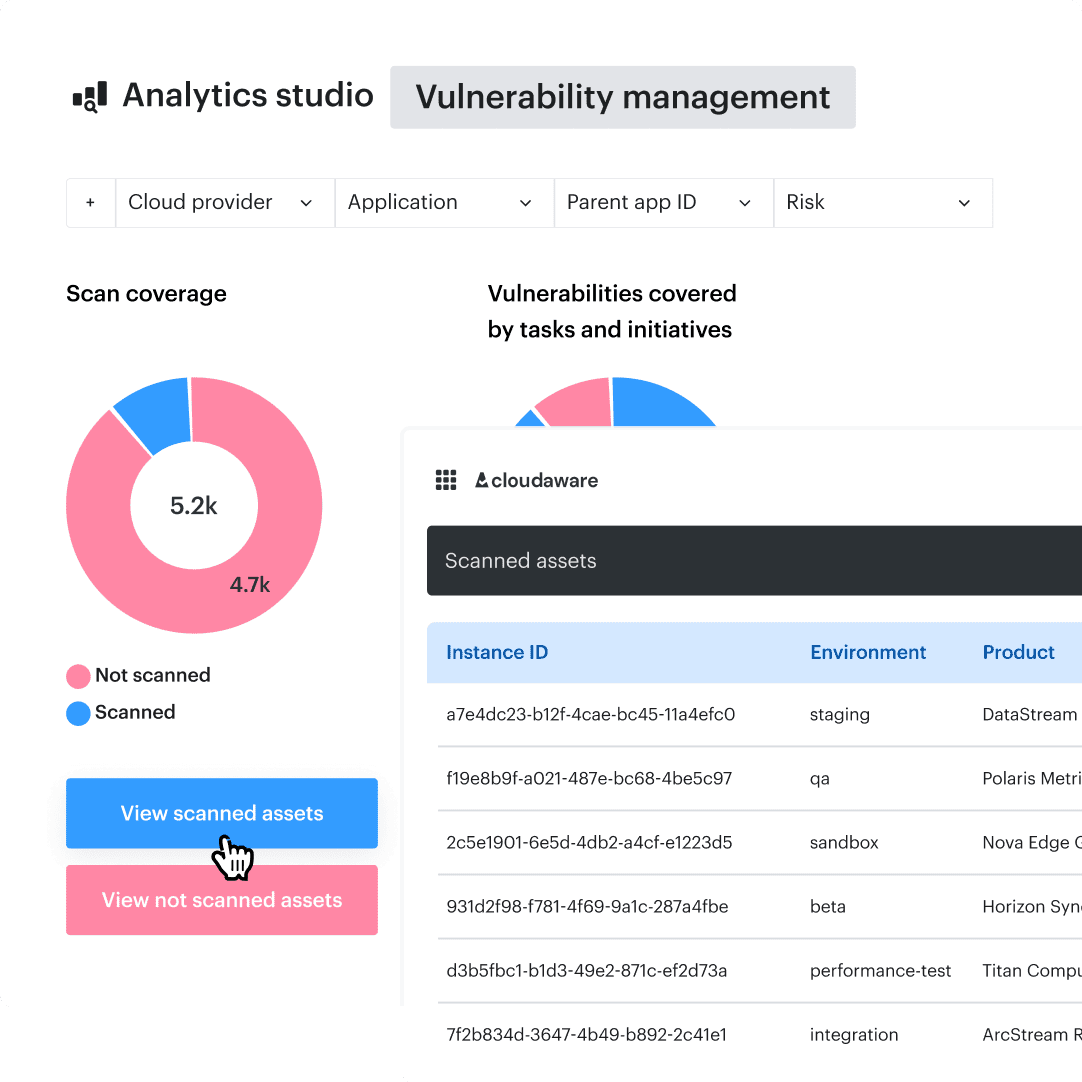Select instance 931d2f98-f781-4f69-9a1c-287a4fbe

pyautogui.click(x=587, y=906)
